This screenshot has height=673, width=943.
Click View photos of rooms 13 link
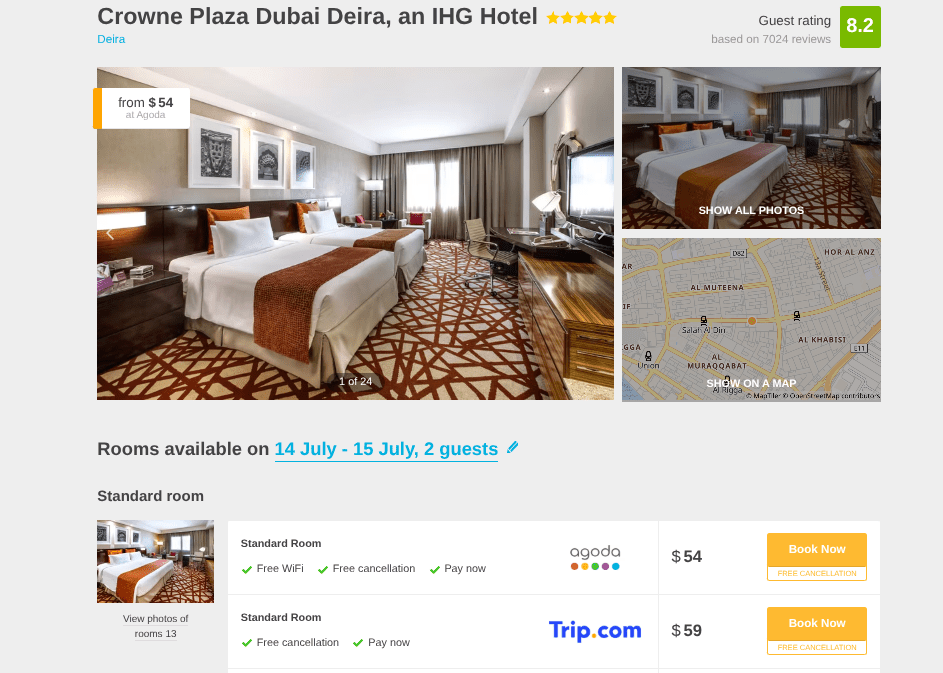click(x=155, y=626)
